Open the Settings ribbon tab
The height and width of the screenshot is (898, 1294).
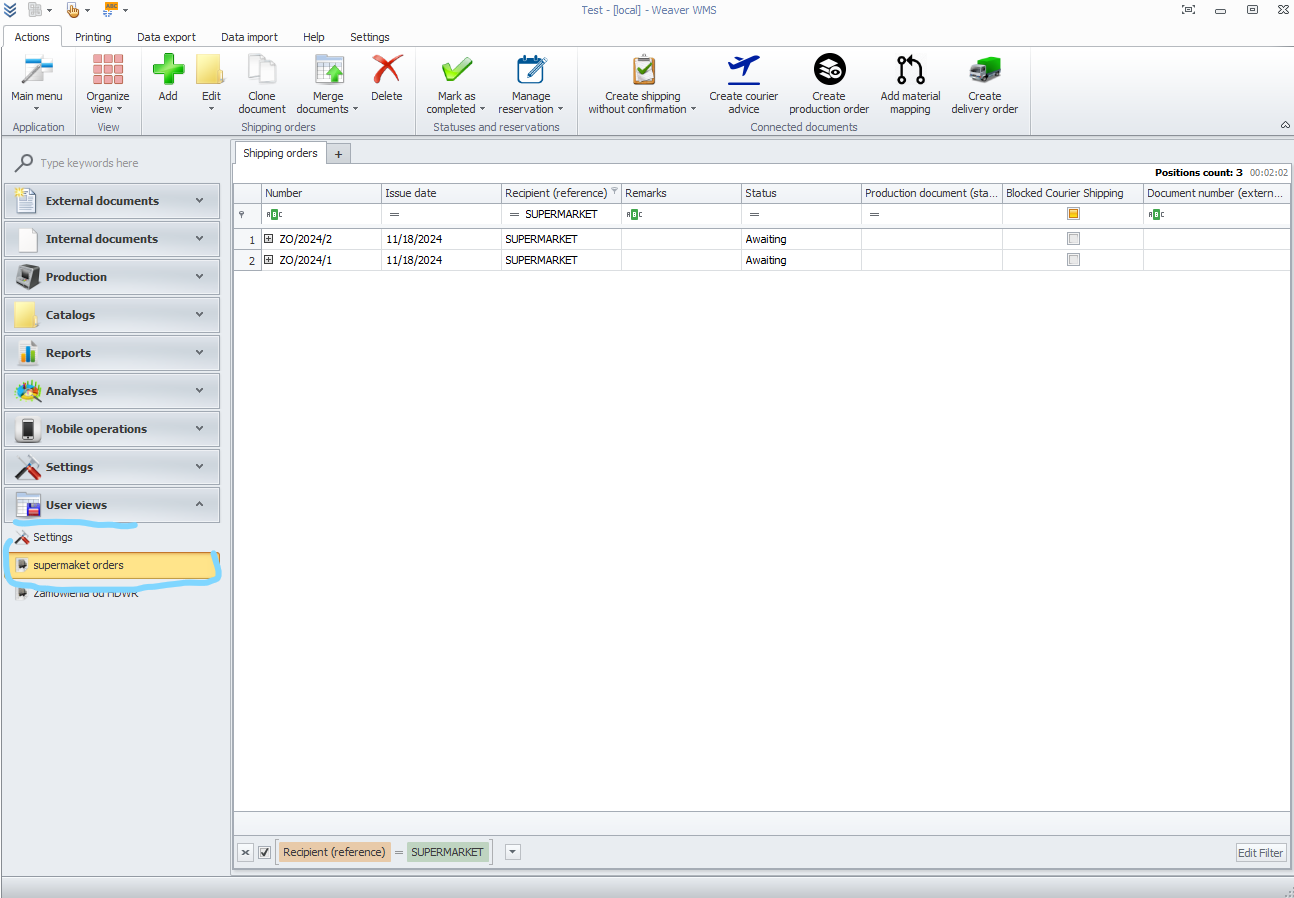(x=369, y=37)
